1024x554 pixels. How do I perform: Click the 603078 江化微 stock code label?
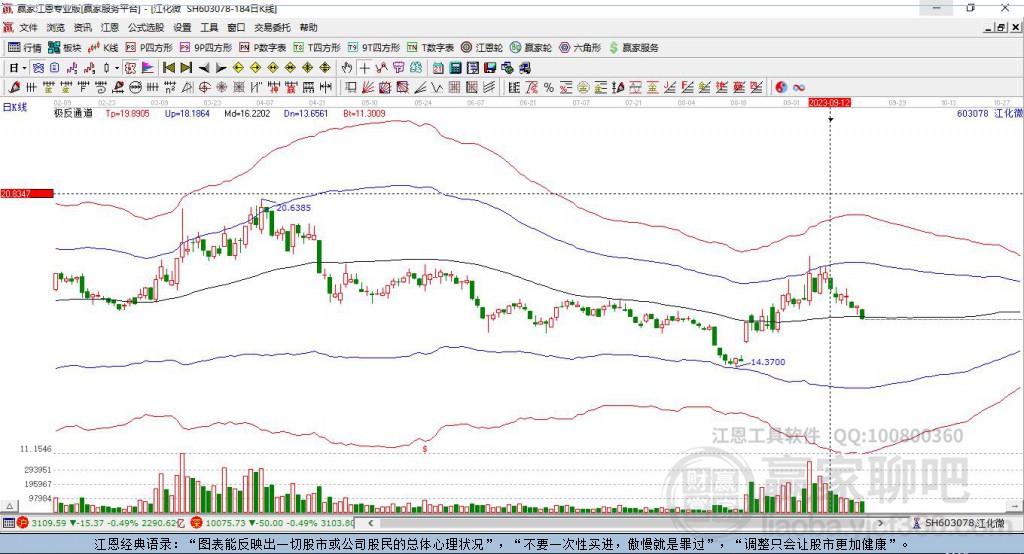(x=989, y=113)
